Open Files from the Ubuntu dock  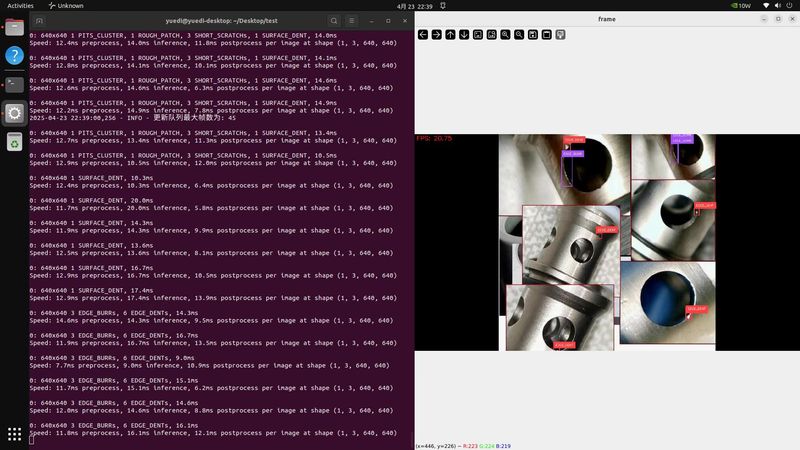14,27
